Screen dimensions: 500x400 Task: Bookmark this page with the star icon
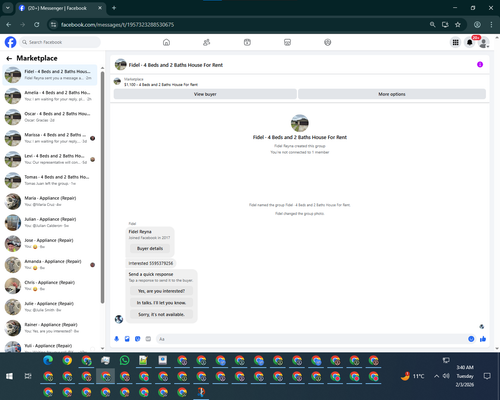point(458,25)
